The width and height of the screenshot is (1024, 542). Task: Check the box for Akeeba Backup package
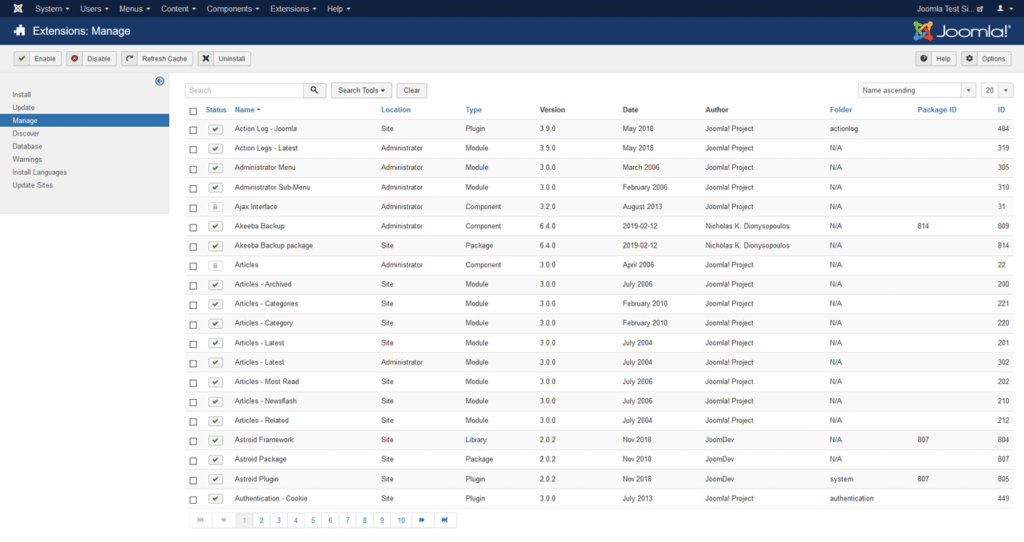pos(193,247)
